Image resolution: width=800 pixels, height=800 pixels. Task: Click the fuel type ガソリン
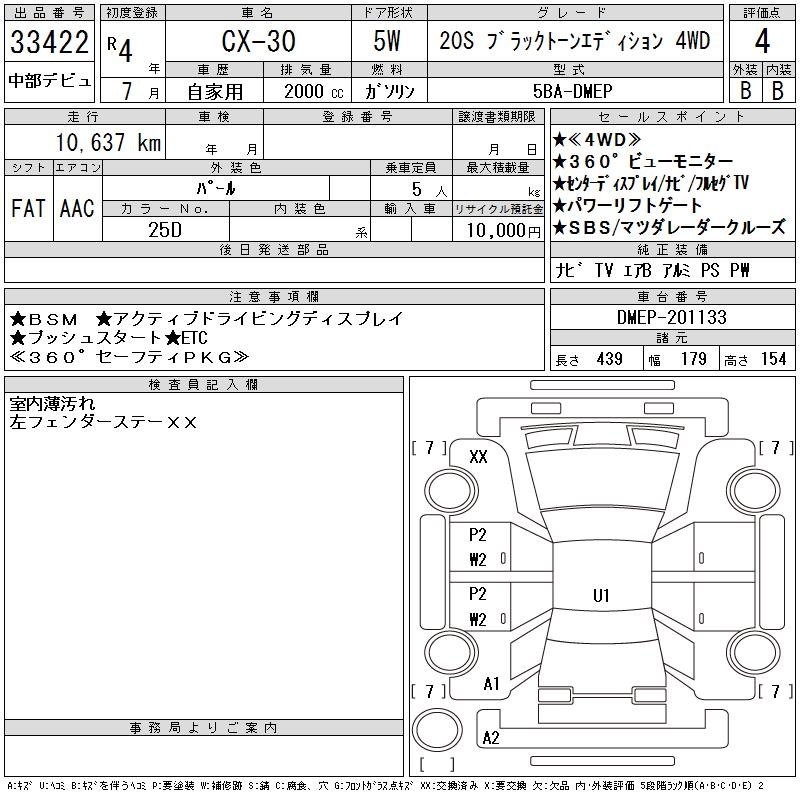[390, 91]
